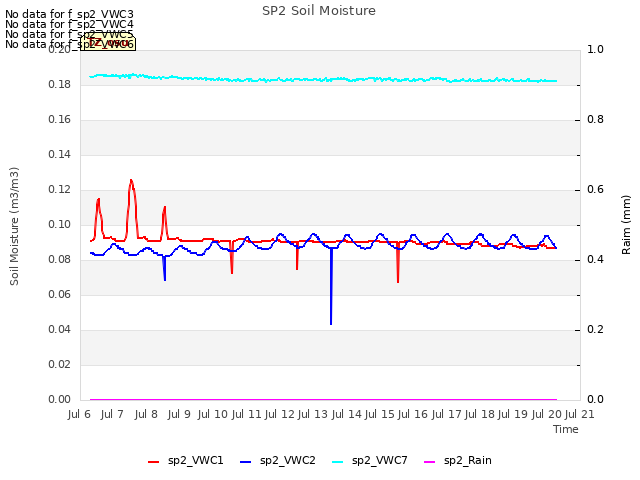Click the 1.0 right axis tick label
This screenshot has height=480, width=640.
point(595,49)
